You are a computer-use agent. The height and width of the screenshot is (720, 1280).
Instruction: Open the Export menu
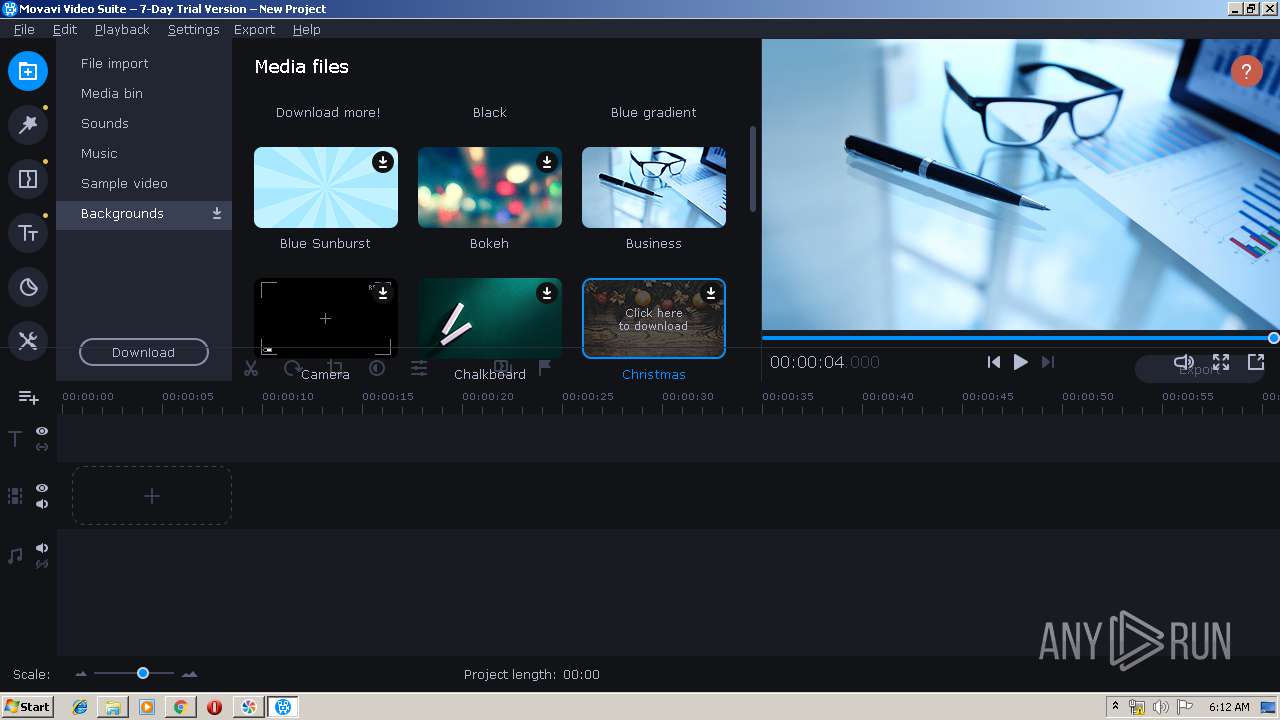point(254,29)
